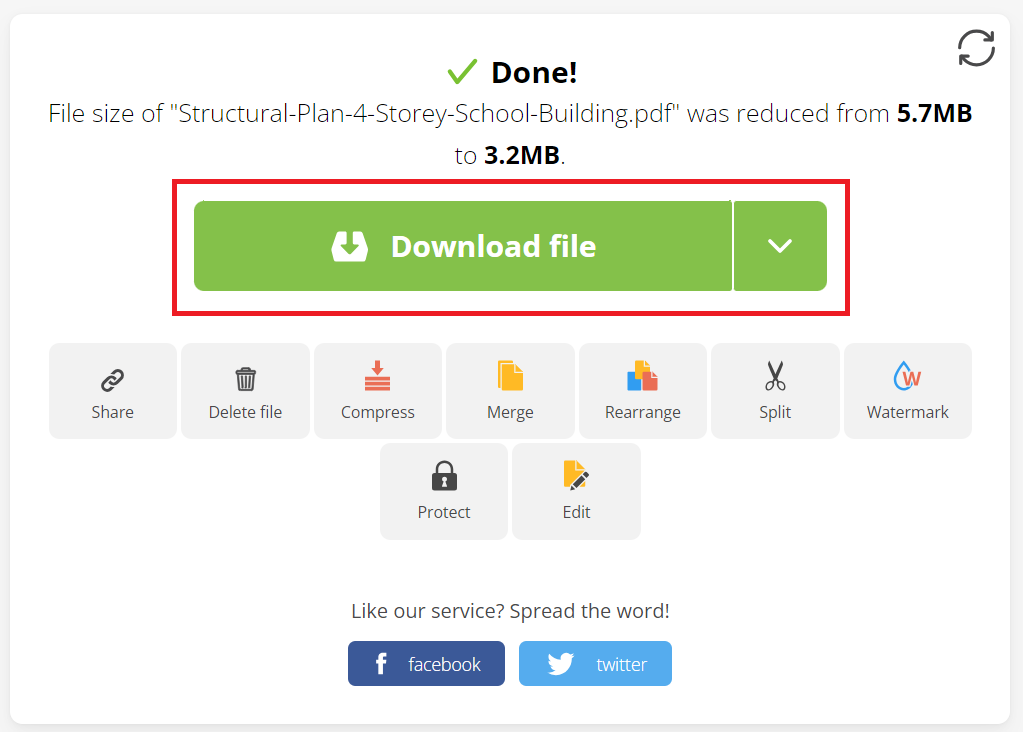Open the Merge tool
The image size is (1023, 732).
pyautogui.click(x=510, y=390)
